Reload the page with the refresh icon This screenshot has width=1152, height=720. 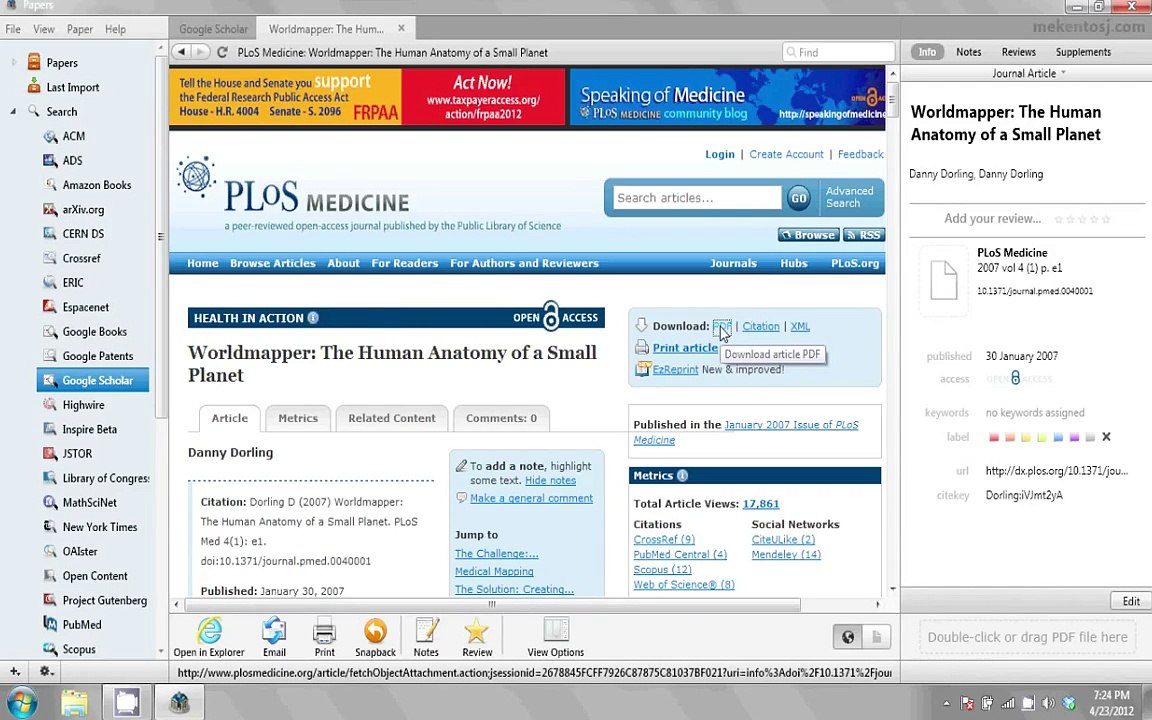click(x=223, y=52)
